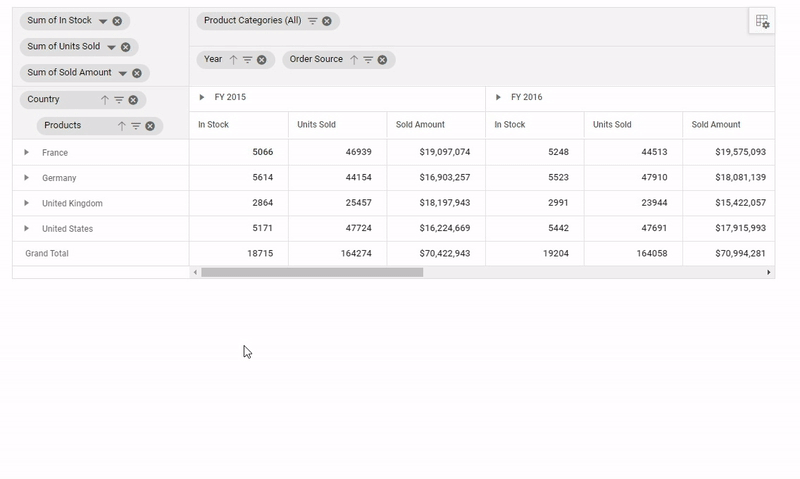The image size is (800, 479).
Task: Toggle sort direction on Country field
Action: (x=104, y=100)
